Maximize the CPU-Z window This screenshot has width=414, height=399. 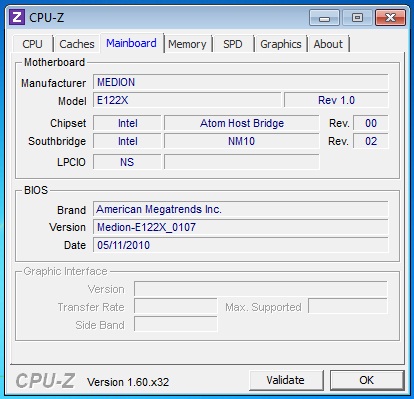357,18
